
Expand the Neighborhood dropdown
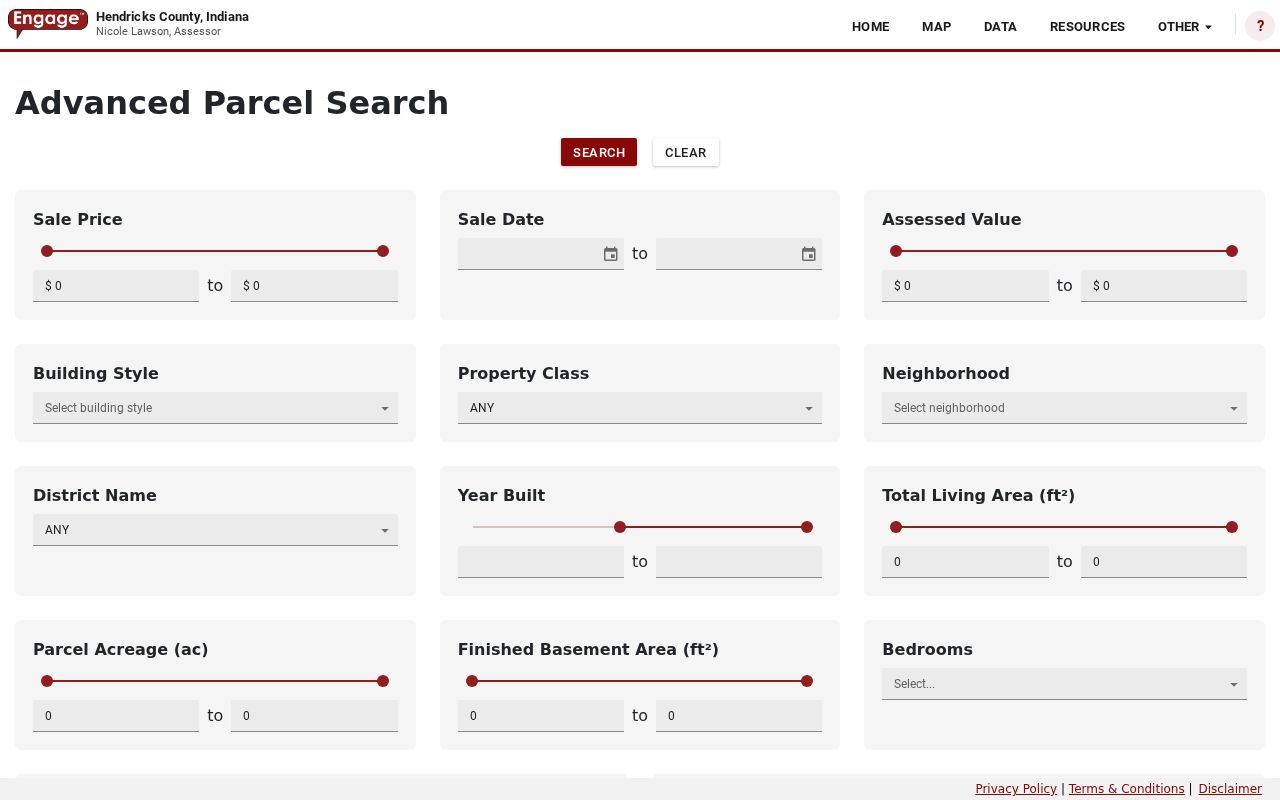[1064, 408]
